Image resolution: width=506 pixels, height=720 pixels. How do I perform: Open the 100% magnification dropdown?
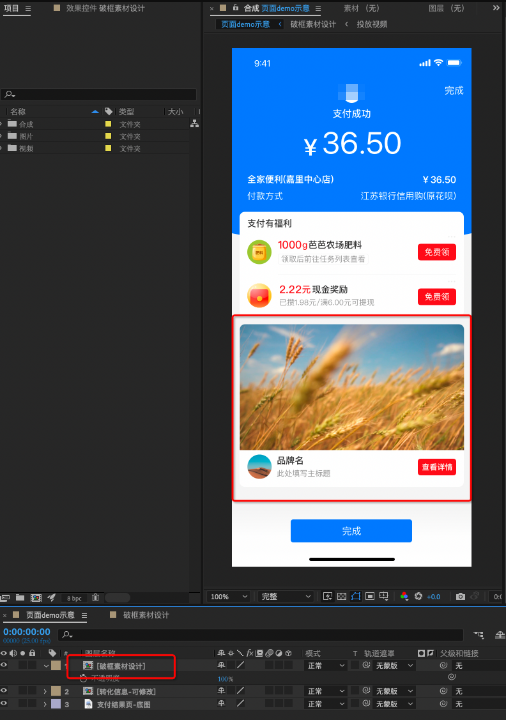point(229,596)
